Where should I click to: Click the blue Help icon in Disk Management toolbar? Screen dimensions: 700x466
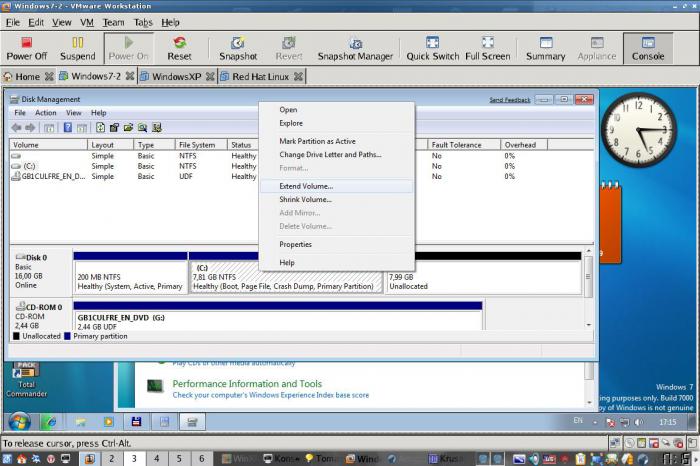[68, 128]
